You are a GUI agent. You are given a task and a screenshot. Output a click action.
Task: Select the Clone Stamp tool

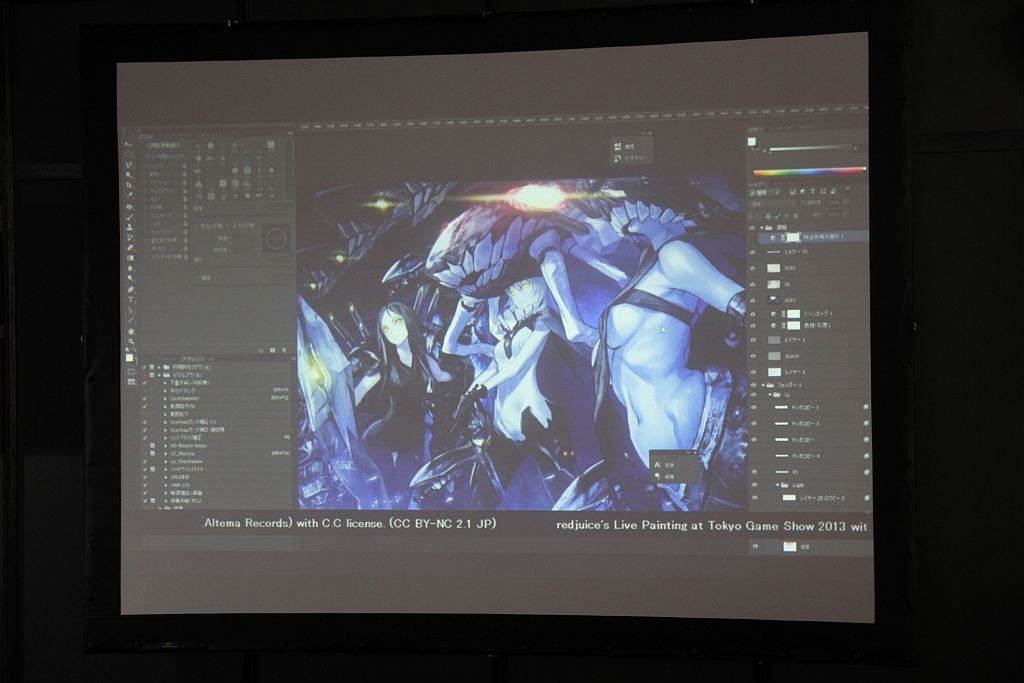pyautogui.click(x=130, y=227)
